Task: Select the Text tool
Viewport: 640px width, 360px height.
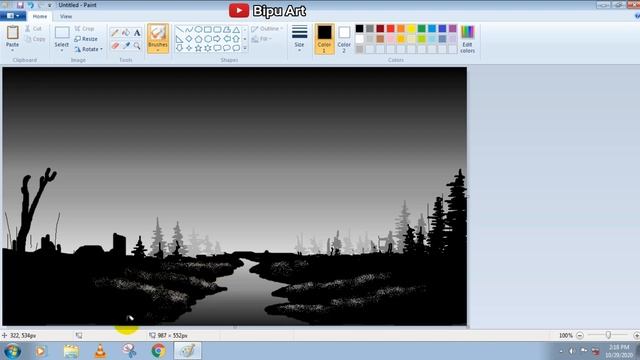Action: 137,33
